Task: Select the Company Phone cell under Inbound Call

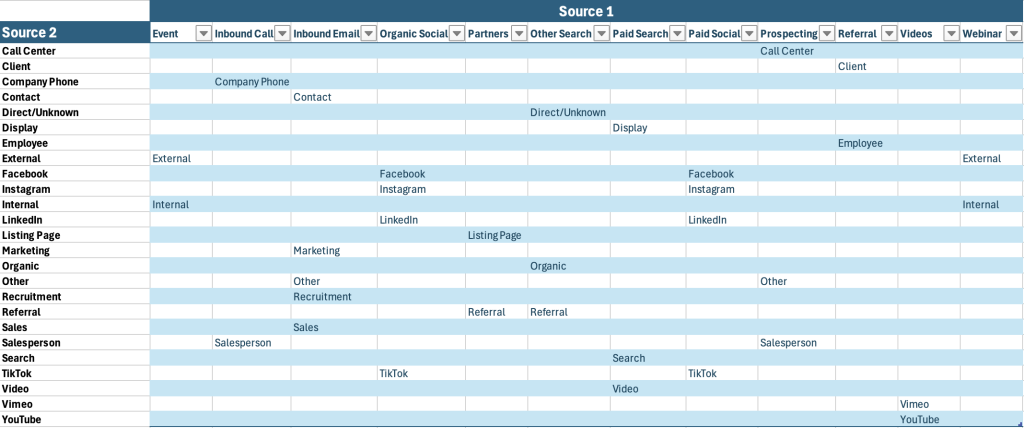Action: pyautogui.click(x=251, y=82)
